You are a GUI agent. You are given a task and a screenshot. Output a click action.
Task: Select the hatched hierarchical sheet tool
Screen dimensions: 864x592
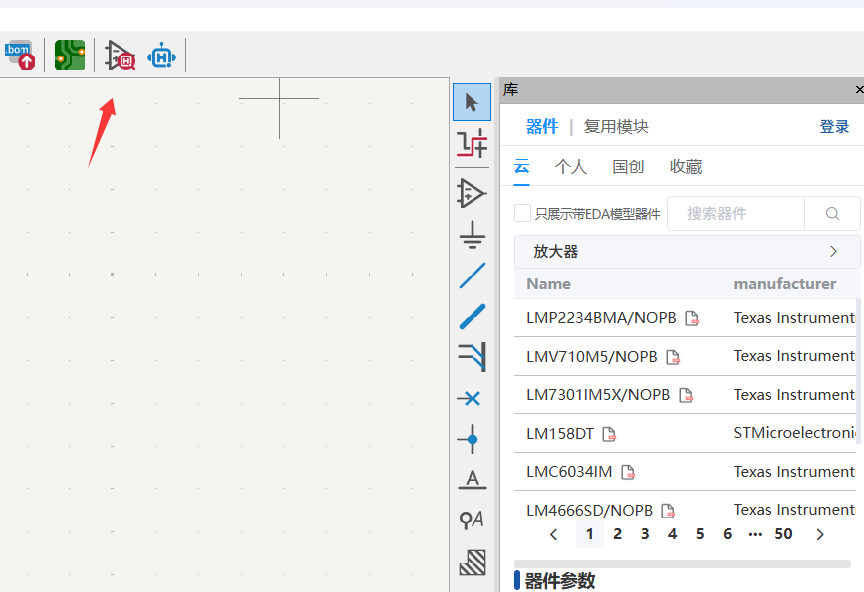click(x=473, y=562)
